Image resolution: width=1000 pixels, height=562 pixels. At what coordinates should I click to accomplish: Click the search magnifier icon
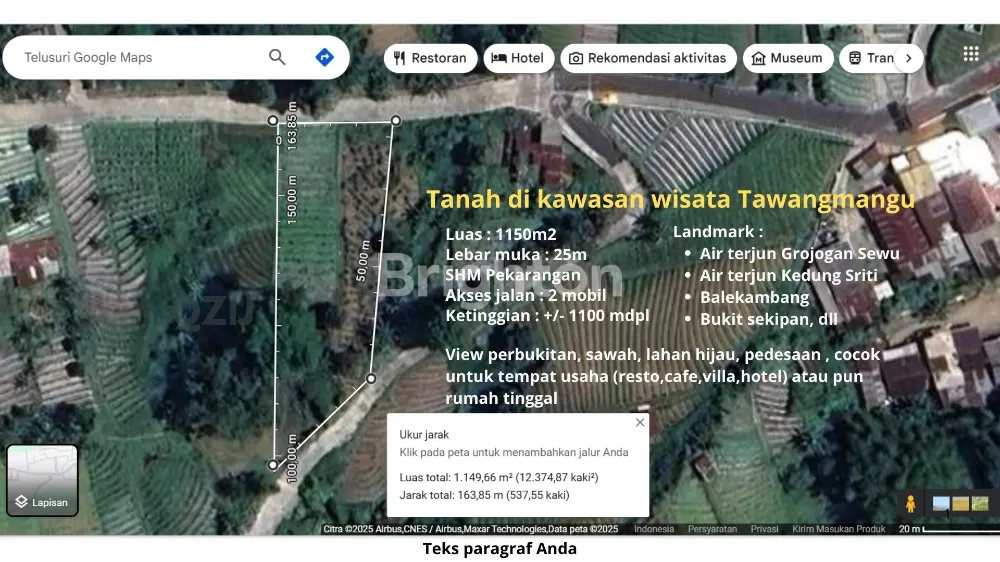click(x=277, y=58)
